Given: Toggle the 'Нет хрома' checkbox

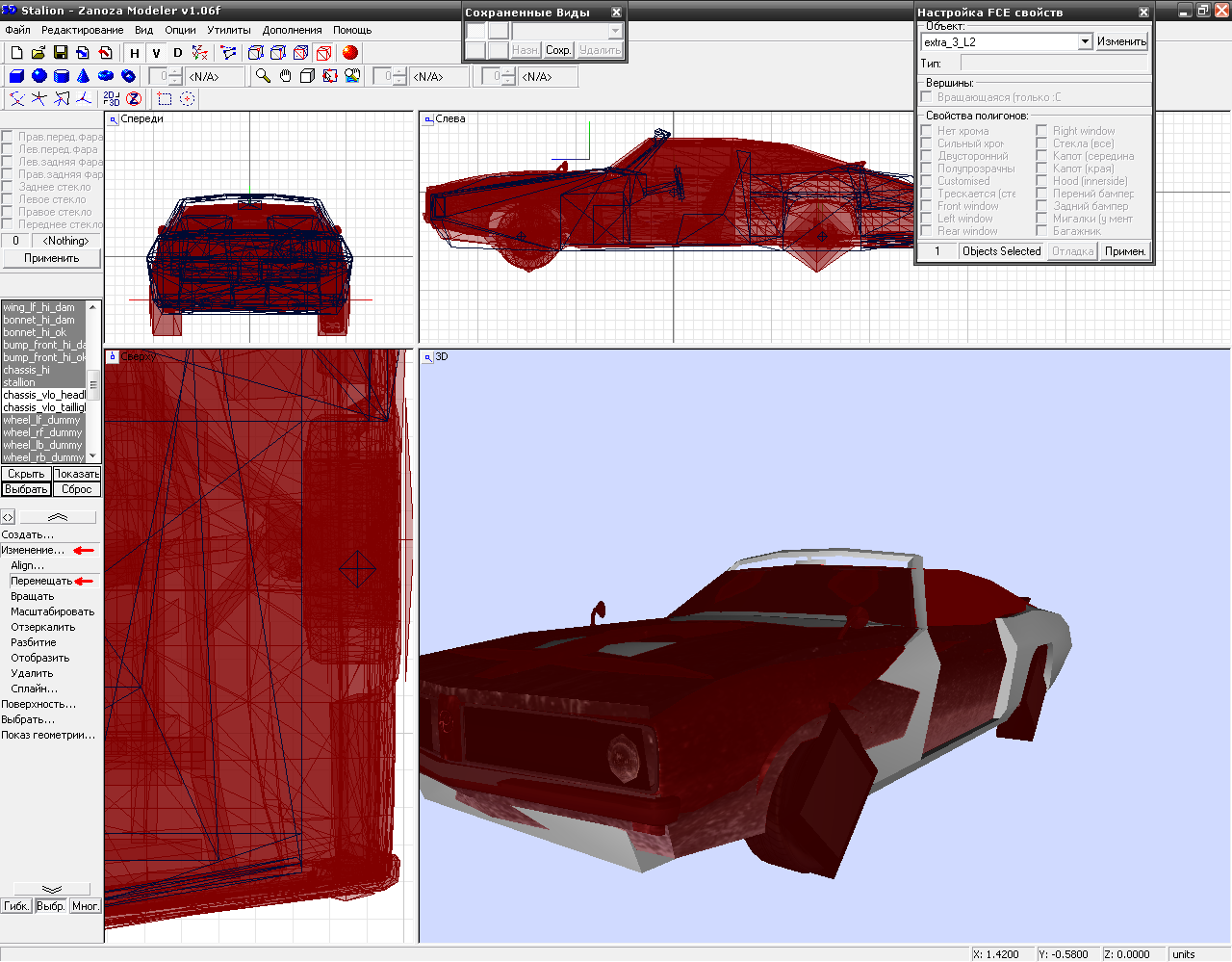Looking at the screenshot, I should click(927, 131).
